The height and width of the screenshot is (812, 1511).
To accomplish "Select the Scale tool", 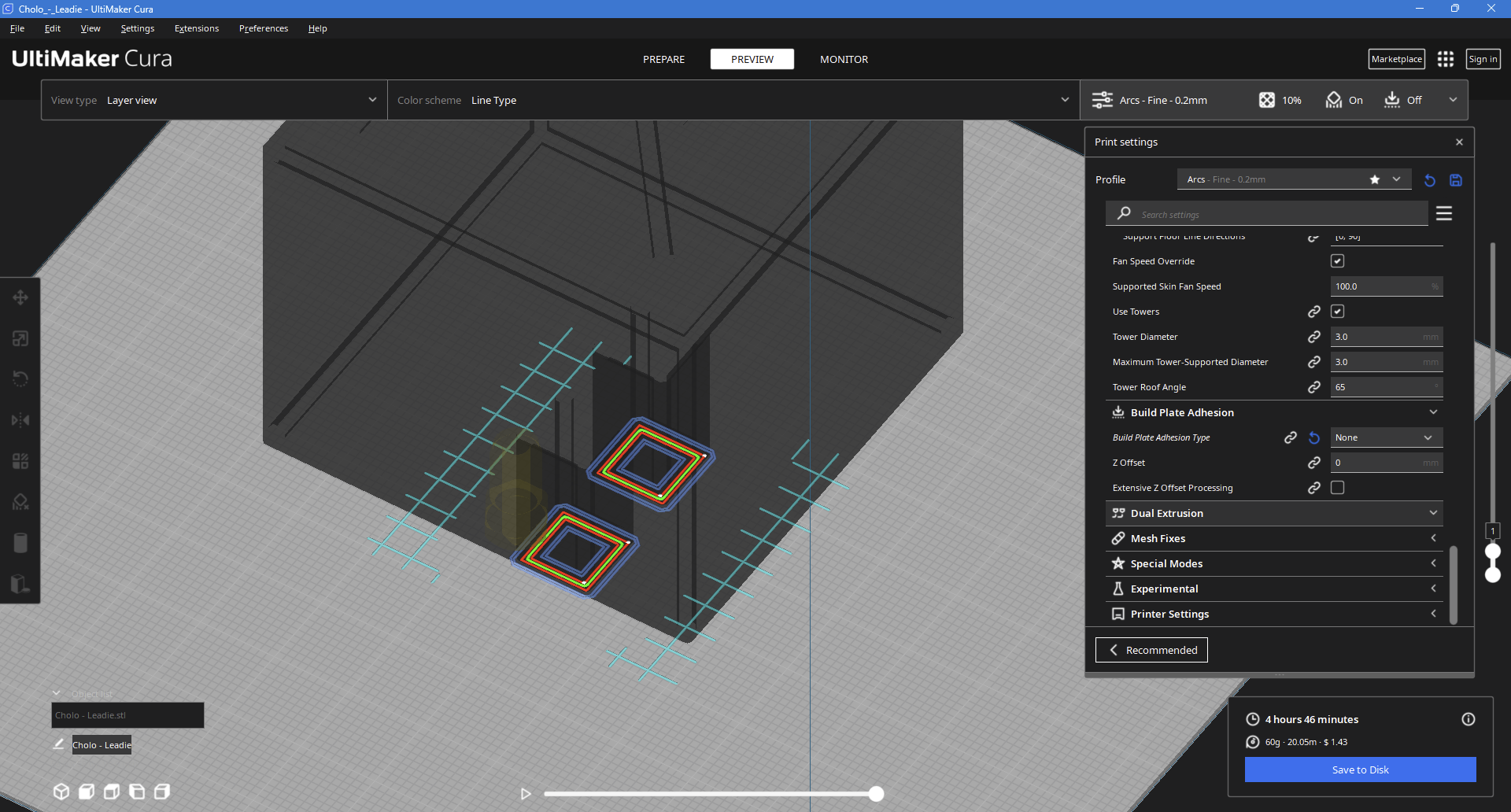I will (20, 338).
